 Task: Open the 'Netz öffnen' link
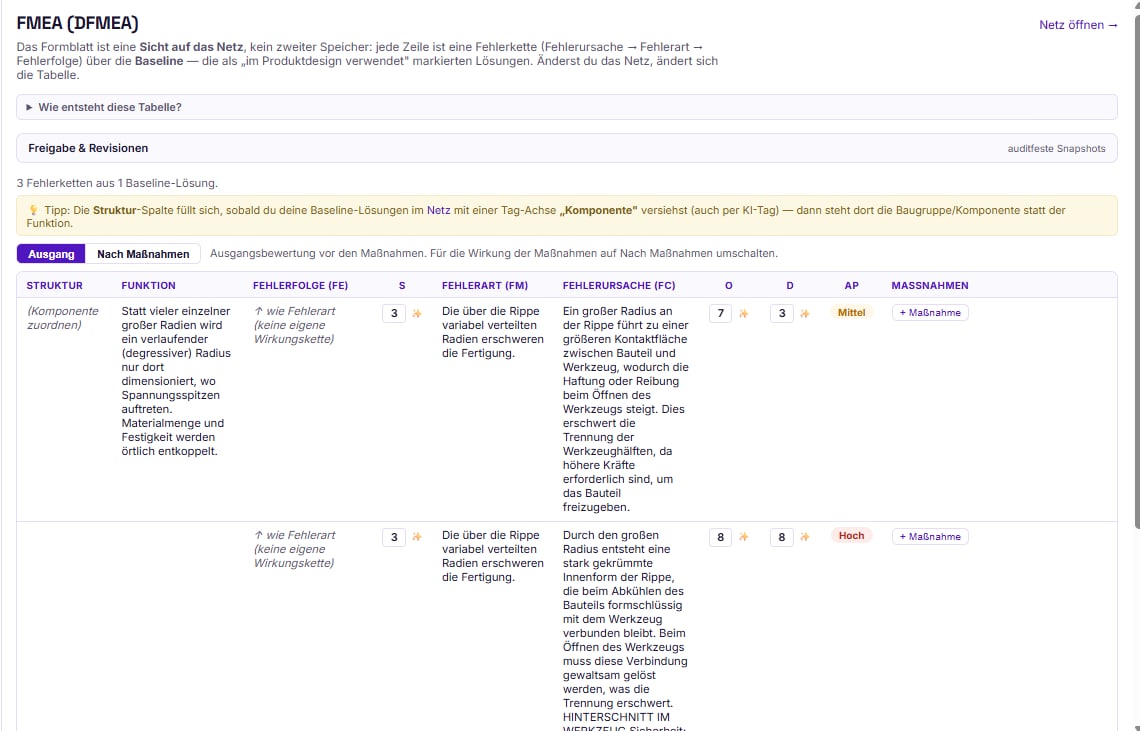pyautogui.click(x=1077, y=25)
